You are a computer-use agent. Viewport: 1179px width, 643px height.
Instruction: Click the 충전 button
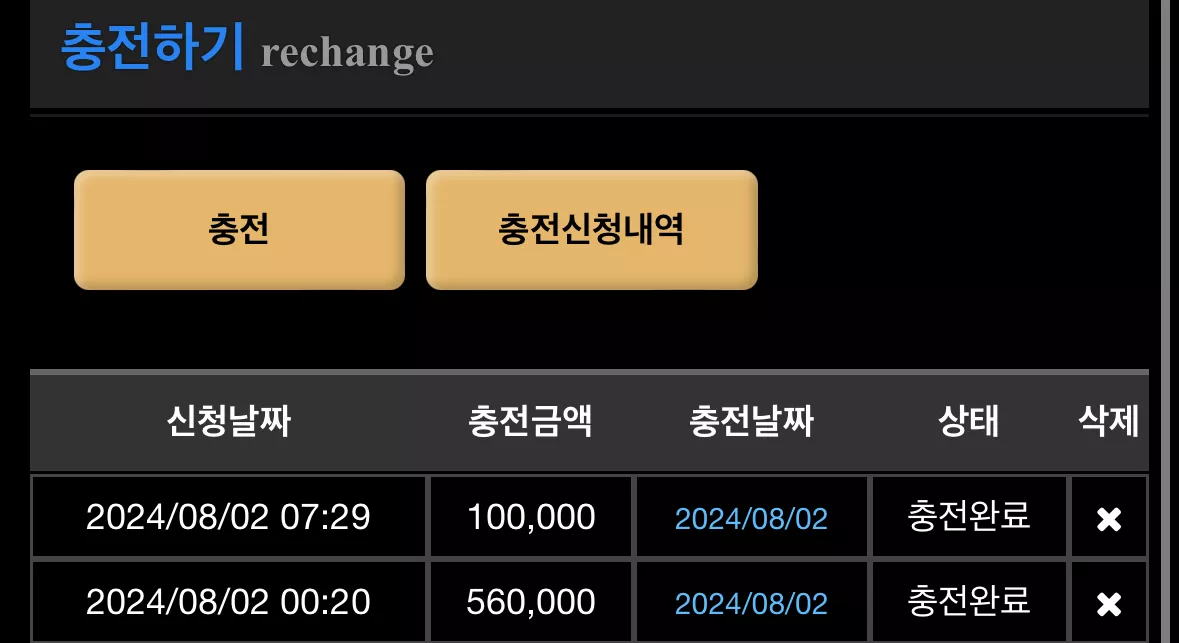click(x=239, y=229)
